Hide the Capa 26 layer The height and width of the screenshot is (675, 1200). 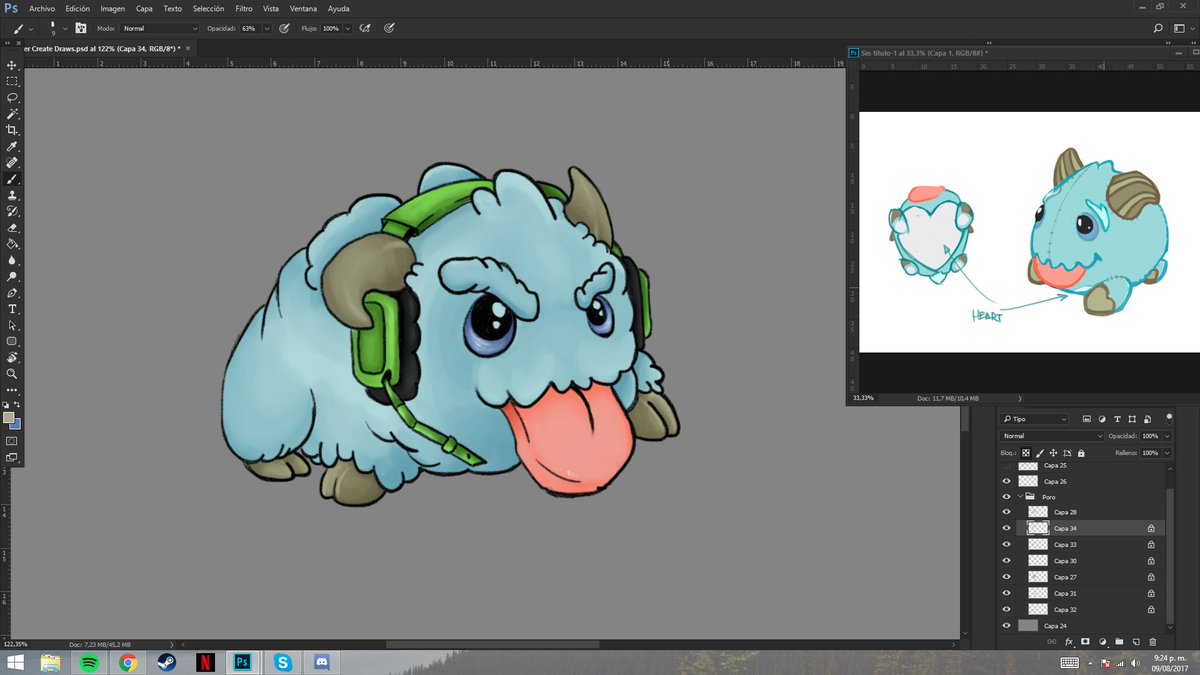coord(1006,480)
